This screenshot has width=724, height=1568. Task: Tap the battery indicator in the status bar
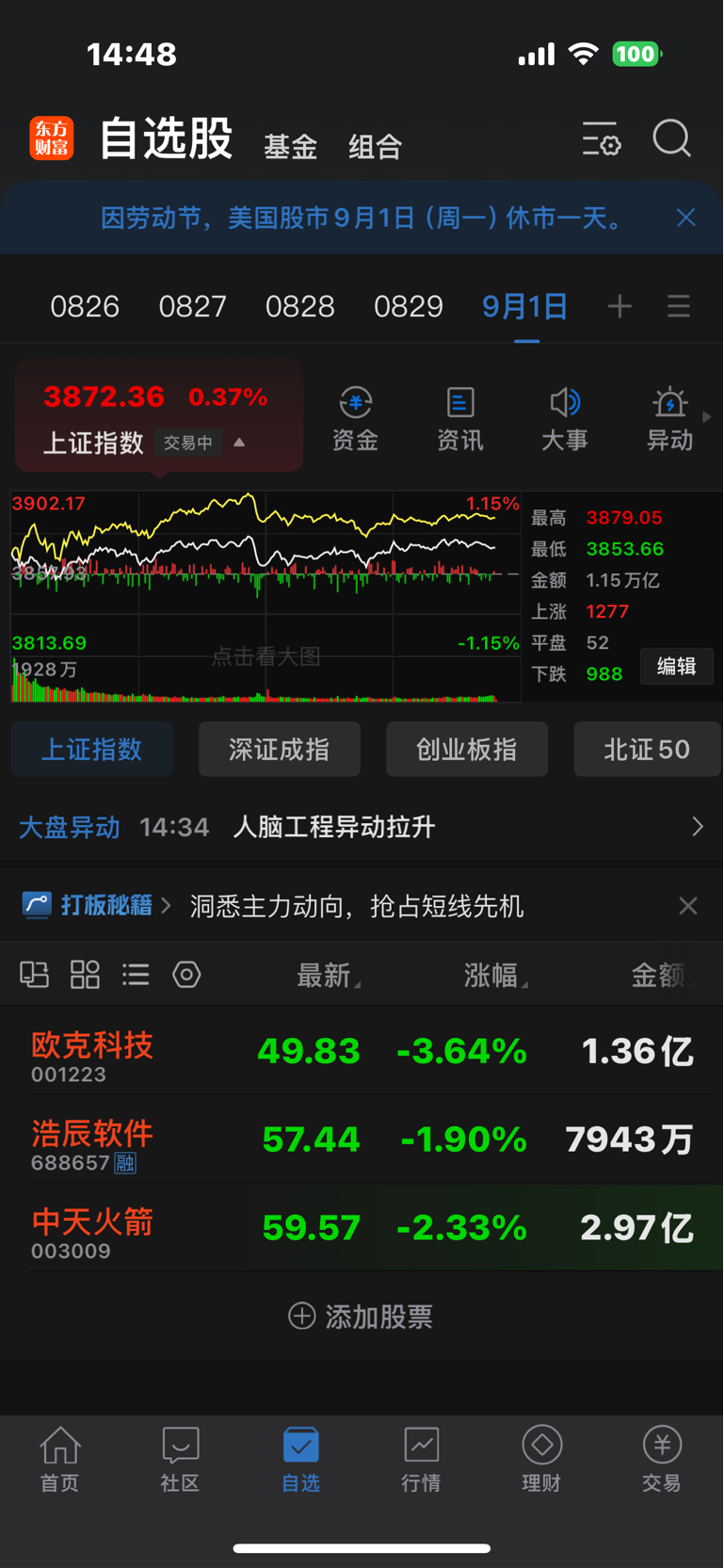pyautogui.click(x=637, y=54)
